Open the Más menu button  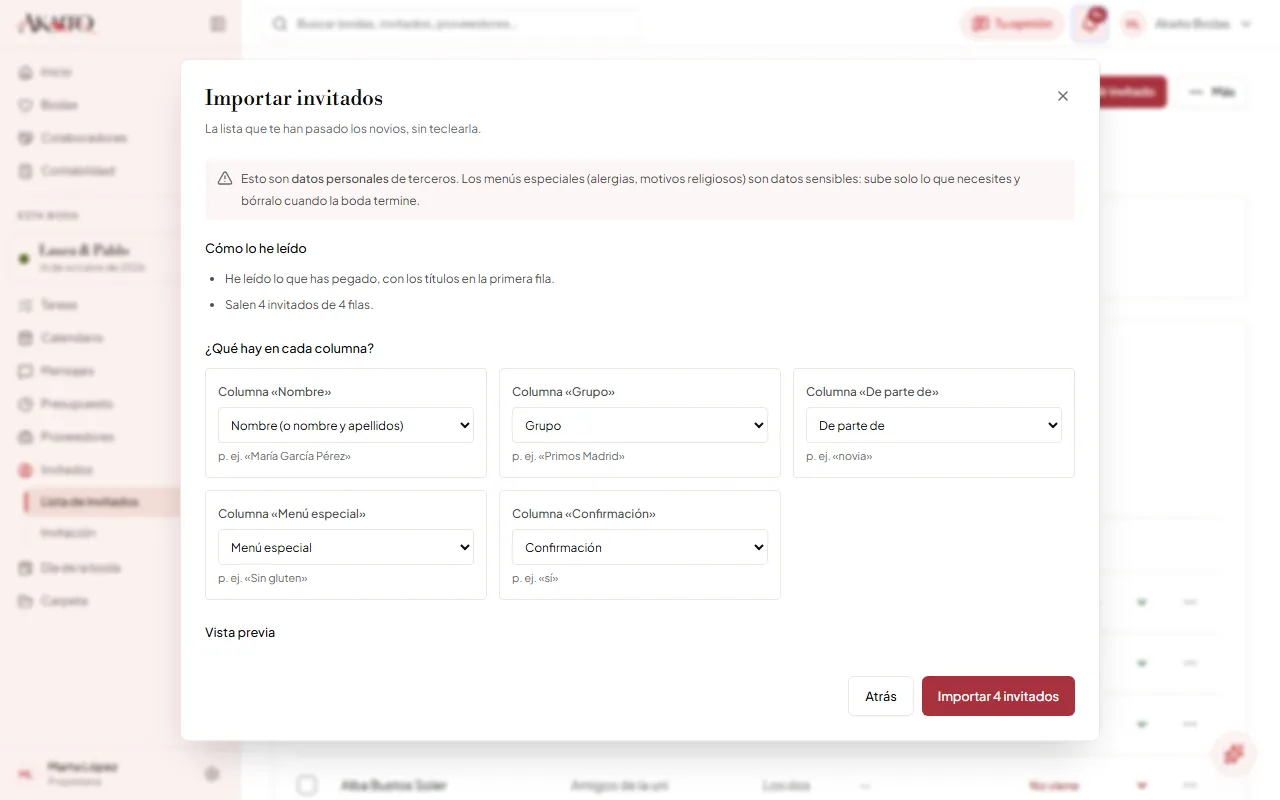(x=1211, y=92)
